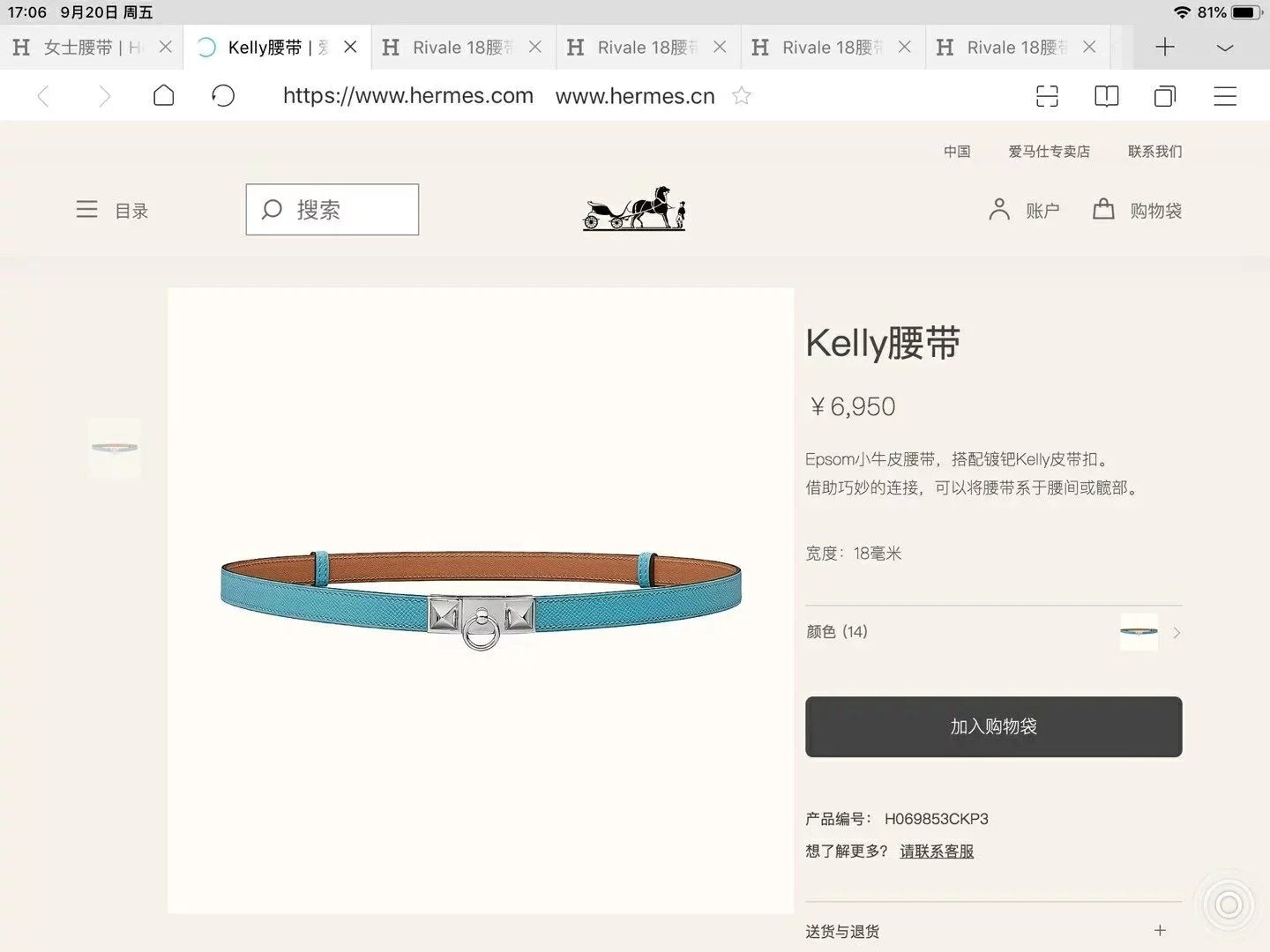This screenshot has height=952, width=1270.
Task: Open the 账户 account page
Action: [1024, 210]
